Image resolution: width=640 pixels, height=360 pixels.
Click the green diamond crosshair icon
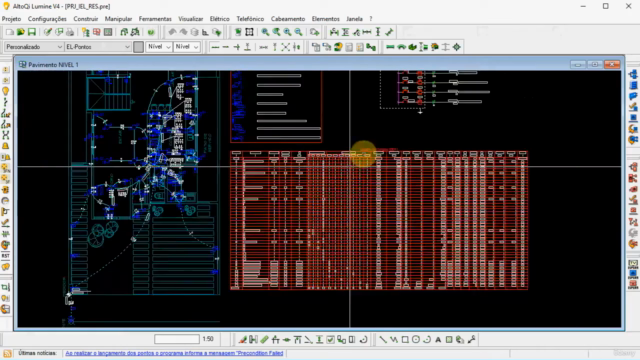[x=457, y=47]
